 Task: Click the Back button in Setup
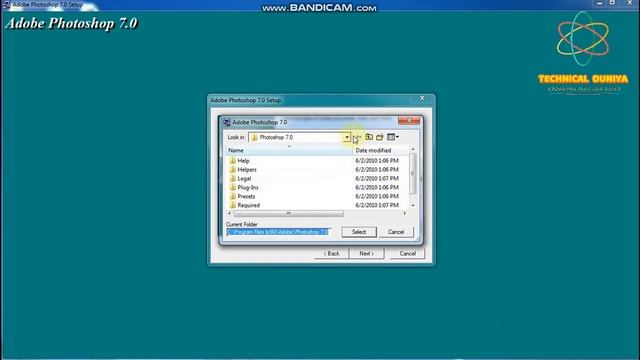coord(331,253)
